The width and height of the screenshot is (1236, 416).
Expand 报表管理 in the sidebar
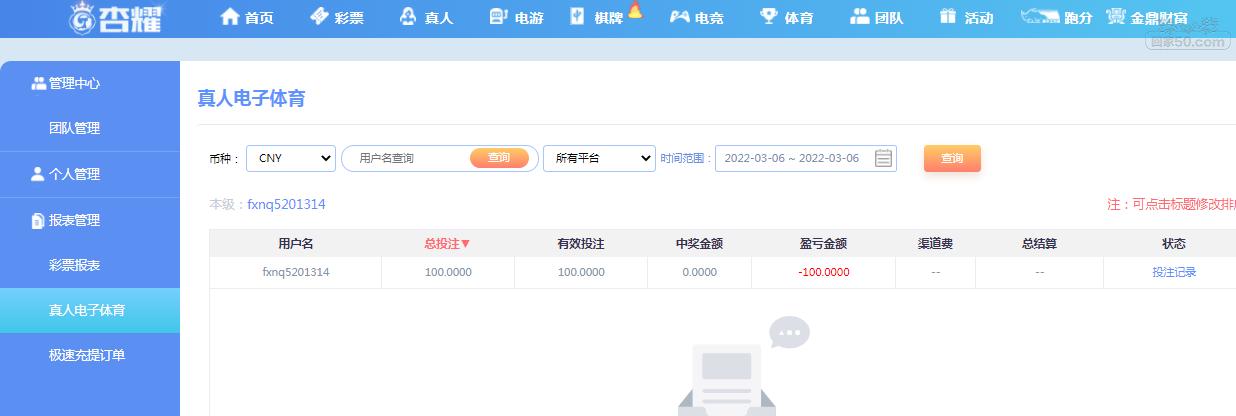[90, 220]
